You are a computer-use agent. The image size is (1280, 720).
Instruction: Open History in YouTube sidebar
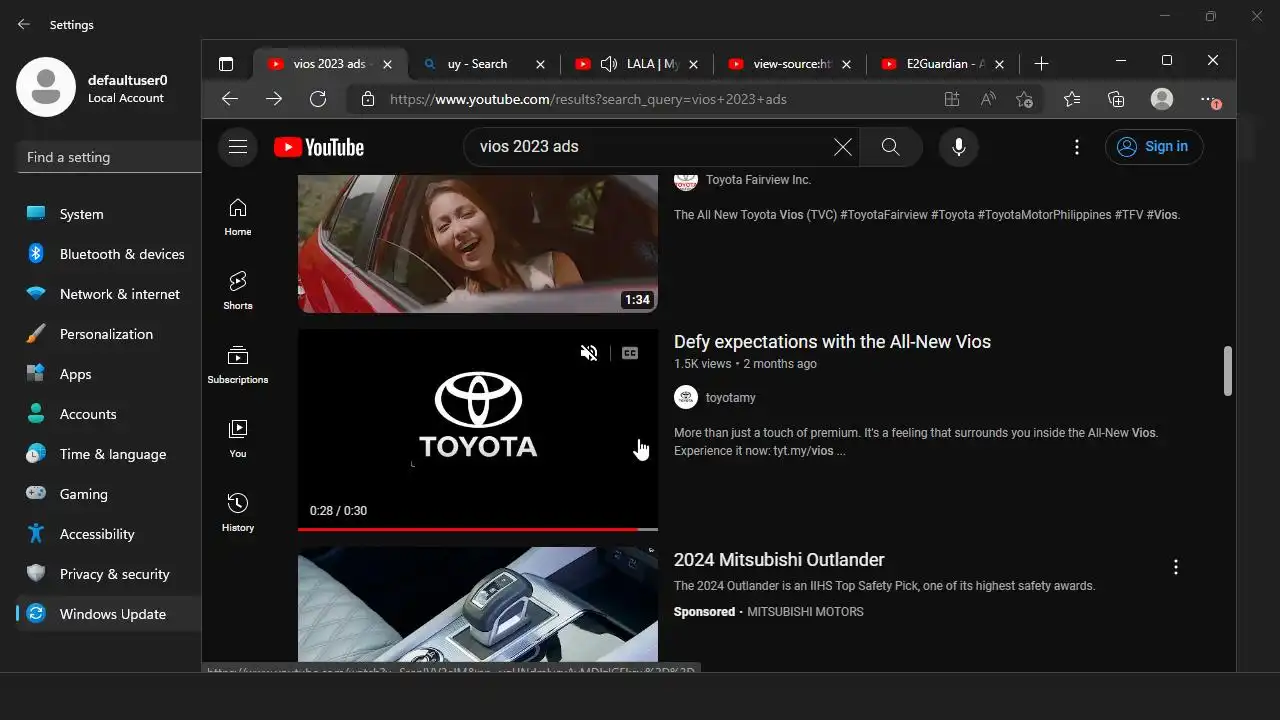click(238, 513)
